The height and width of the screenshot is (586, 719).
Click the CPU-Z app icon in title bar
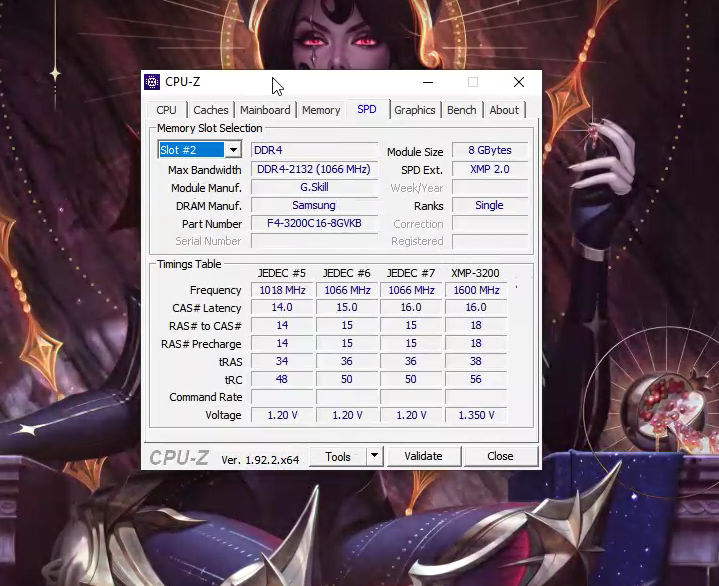click(x=152, y=82)
